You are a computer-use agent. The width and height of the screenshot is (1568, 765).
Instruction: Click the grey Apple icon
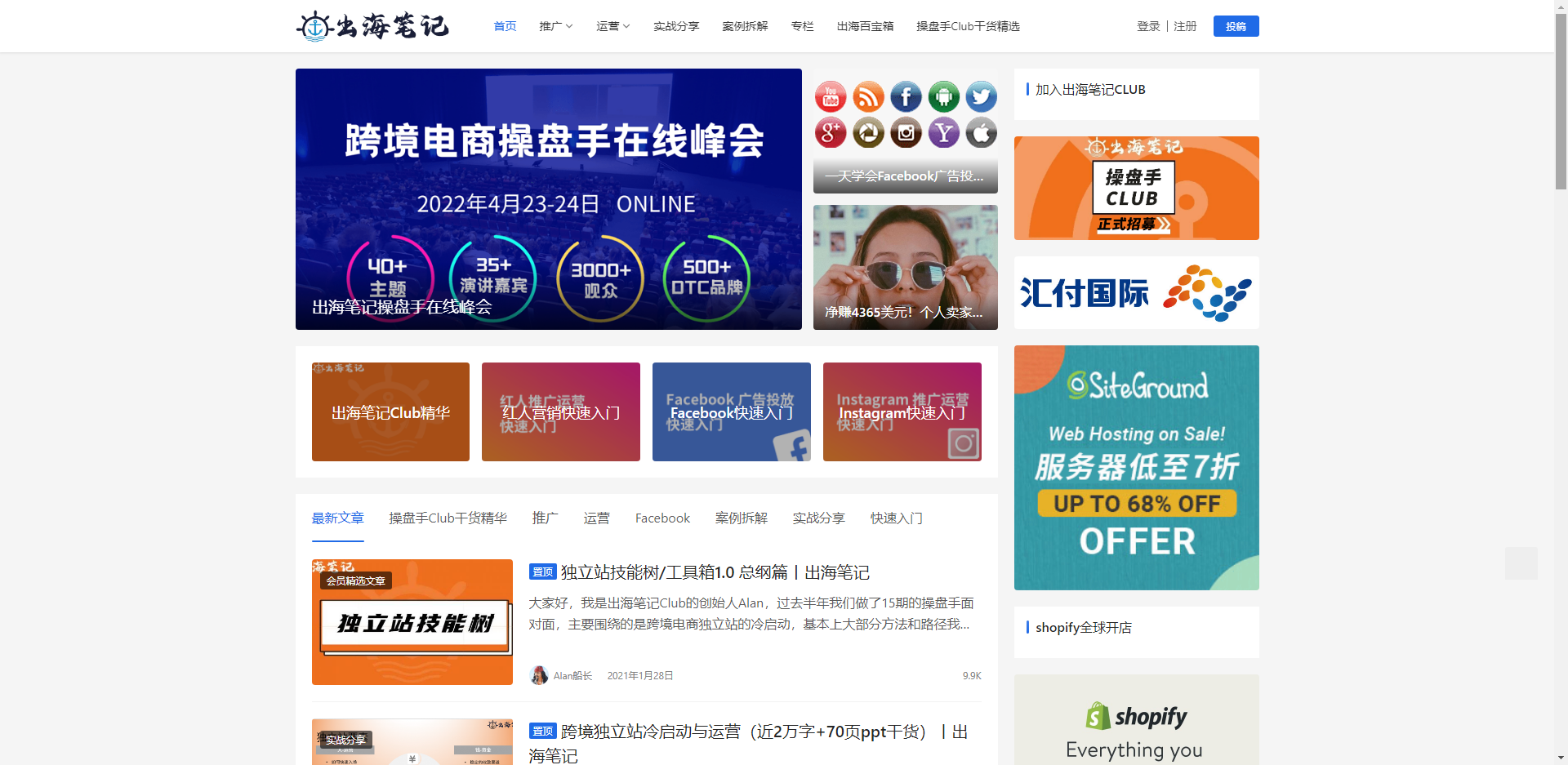(x=981, y=132)
